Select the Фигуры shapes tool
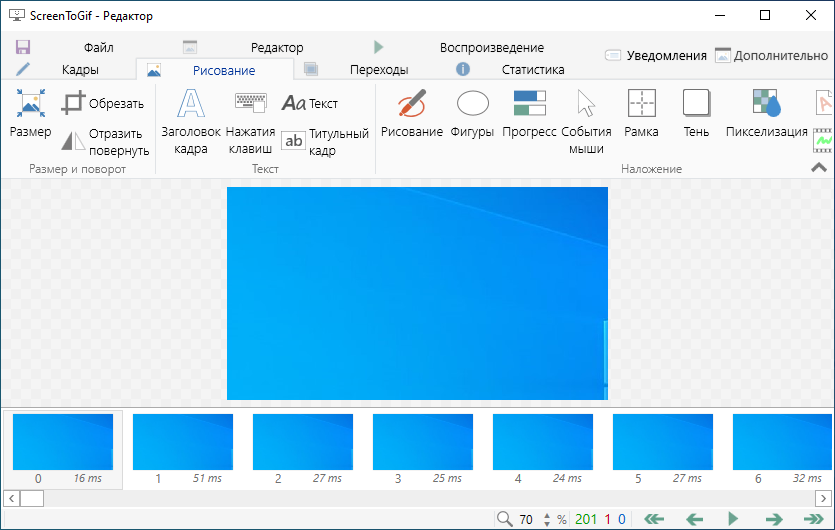The width and height of the screenshot is (835, 530). coord(472,114)
